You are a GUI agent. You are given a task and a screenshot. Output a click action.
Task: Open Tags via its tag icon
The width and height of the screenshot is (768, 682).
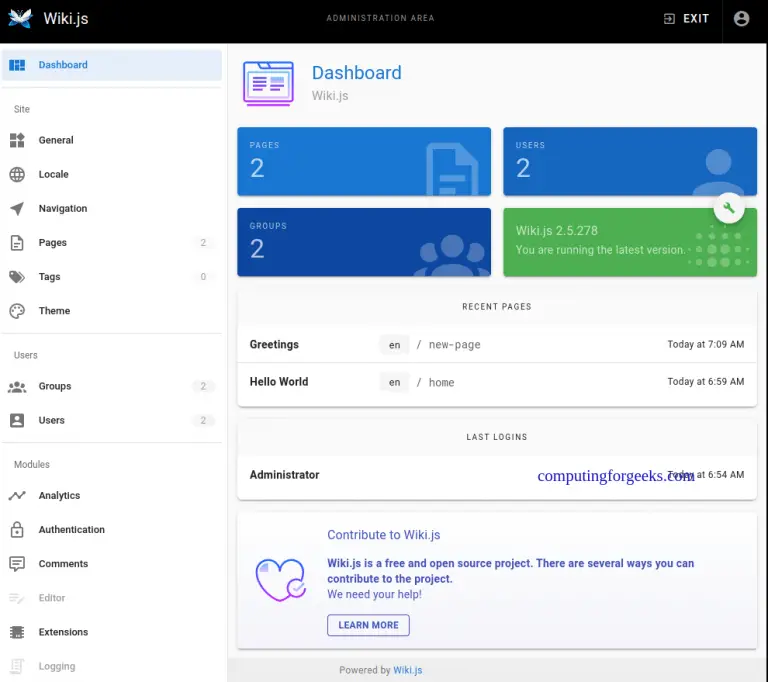[x=17, y=277]
